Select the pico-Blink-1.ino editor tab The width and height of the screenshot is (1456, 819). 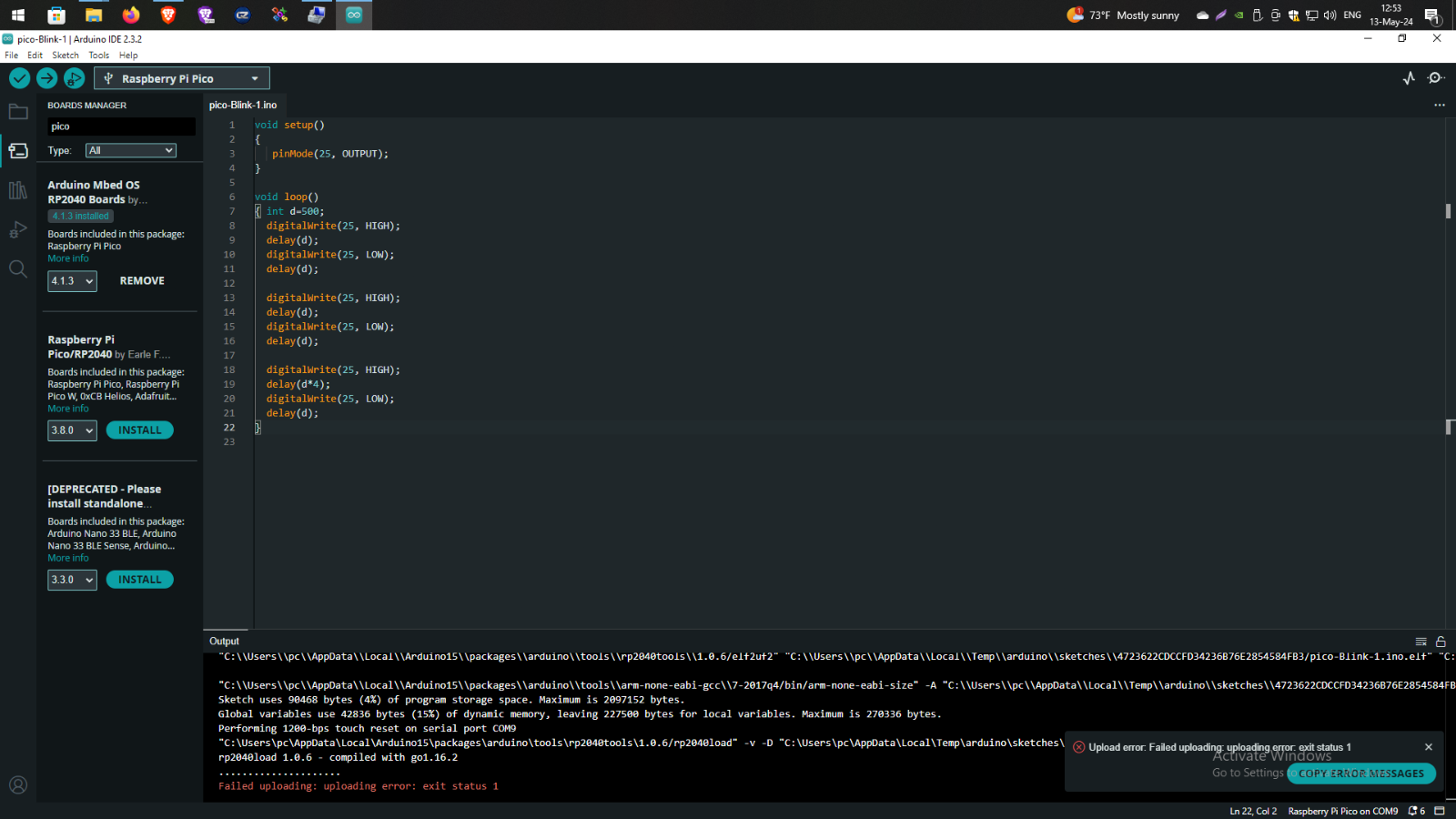pyautogui.click(x=243, y=105)
